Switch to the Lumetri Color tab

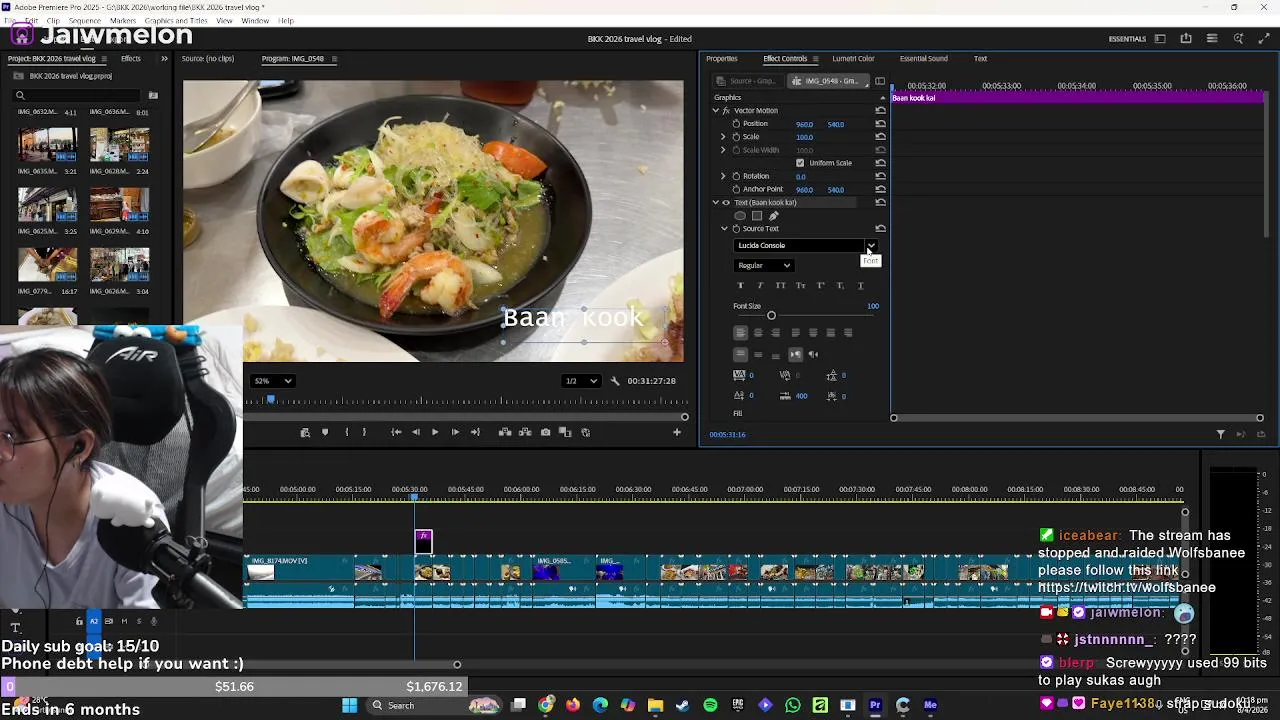[853, 59]
